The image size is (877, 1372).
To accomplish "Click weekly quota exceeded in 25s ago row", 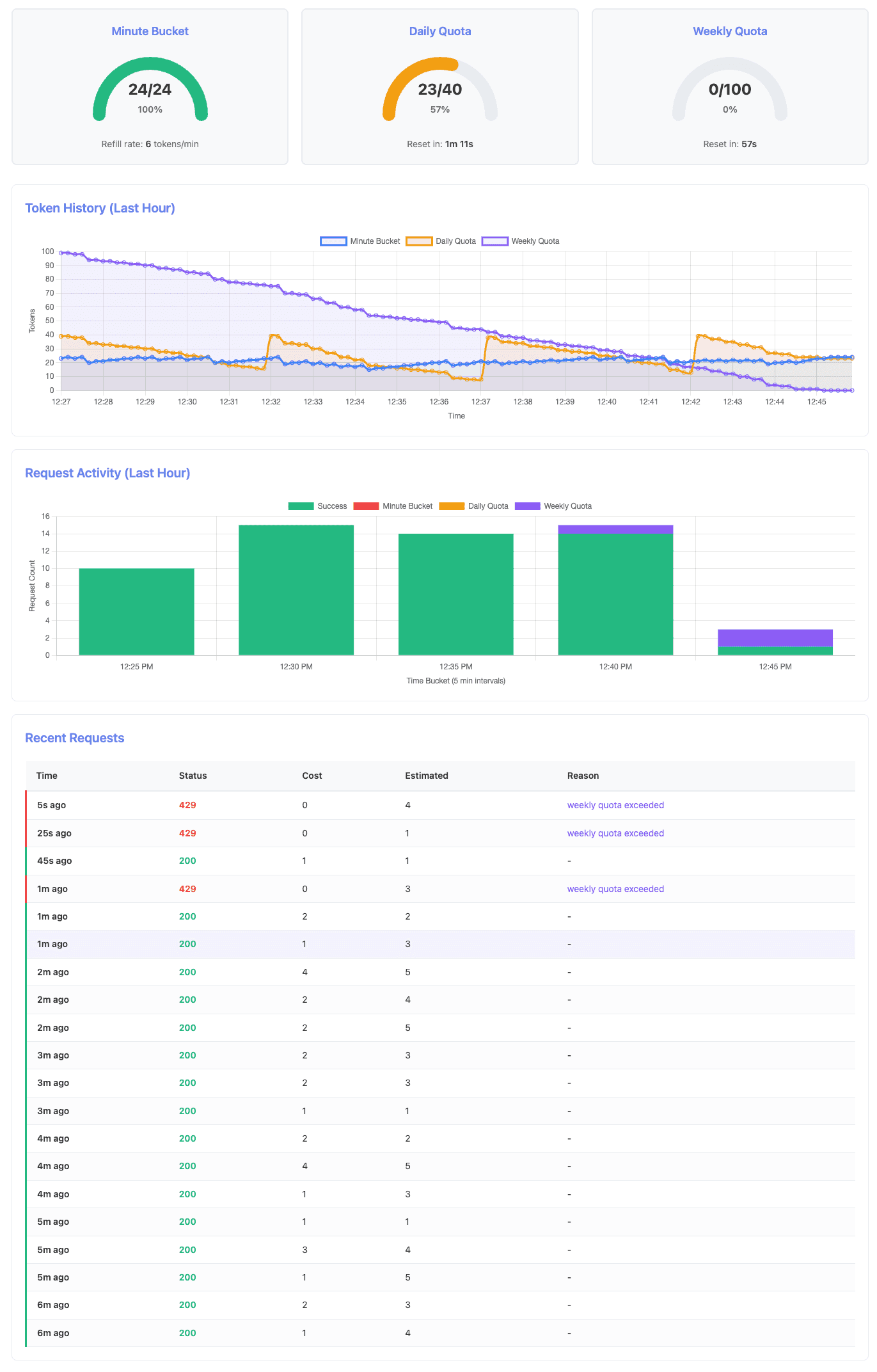I will click(x=615, y=833).
